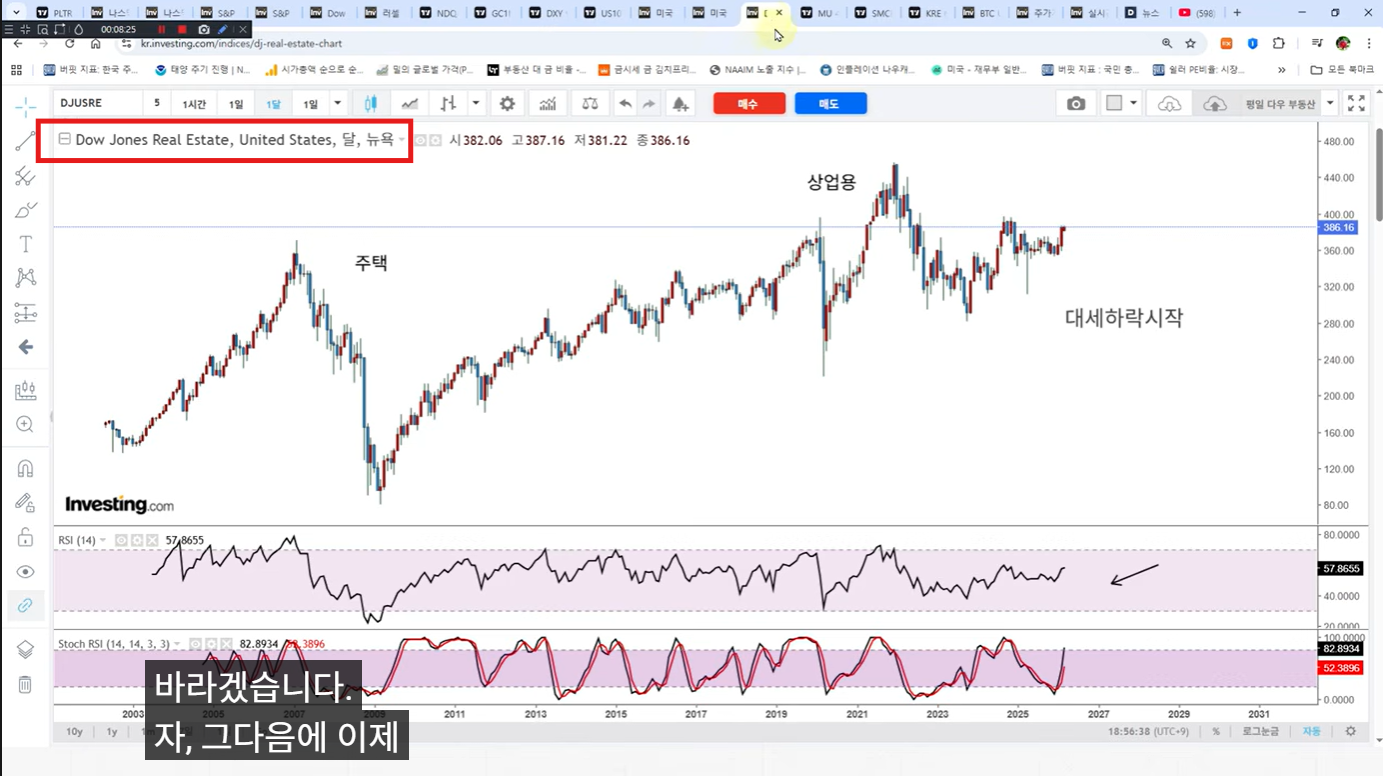Remove the RSI indicator with X

152,540
